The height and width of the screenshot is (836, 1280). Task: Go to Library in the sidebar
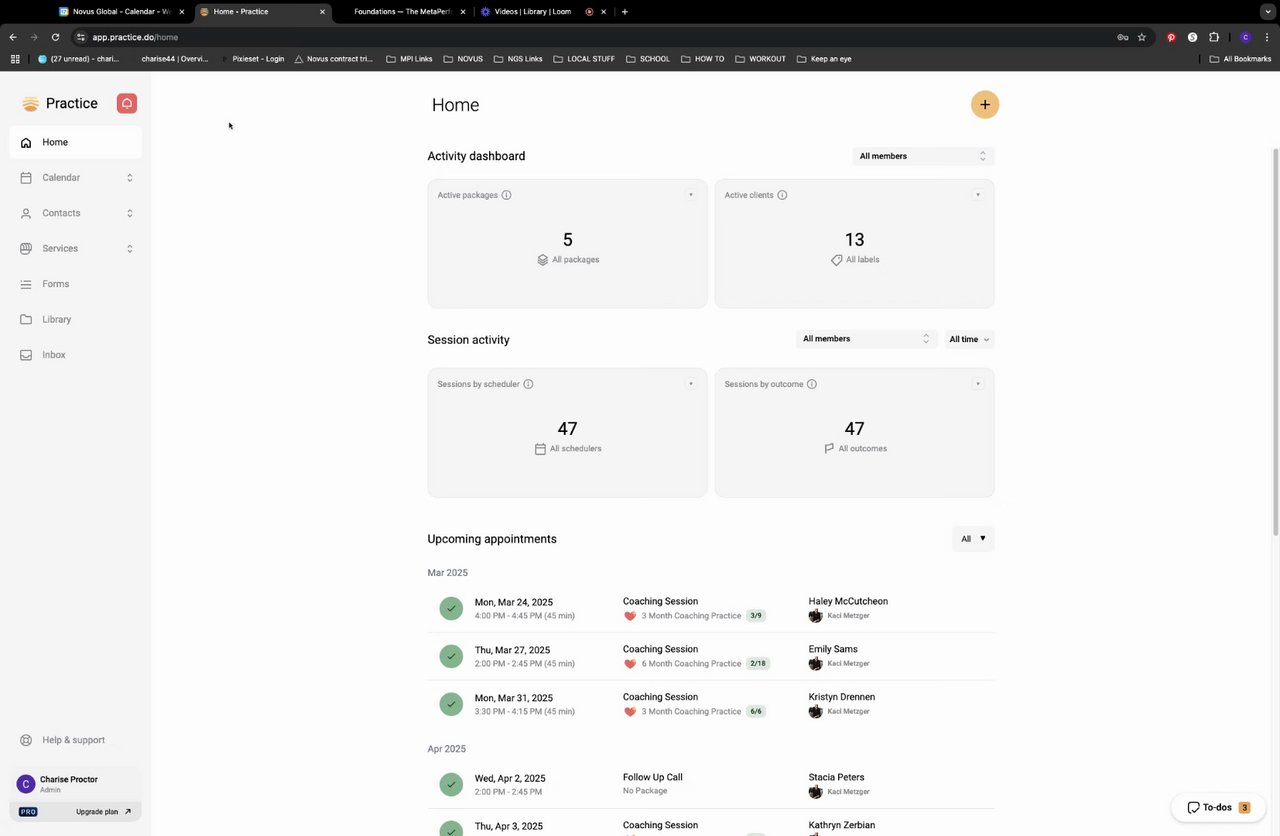point(57,320)
